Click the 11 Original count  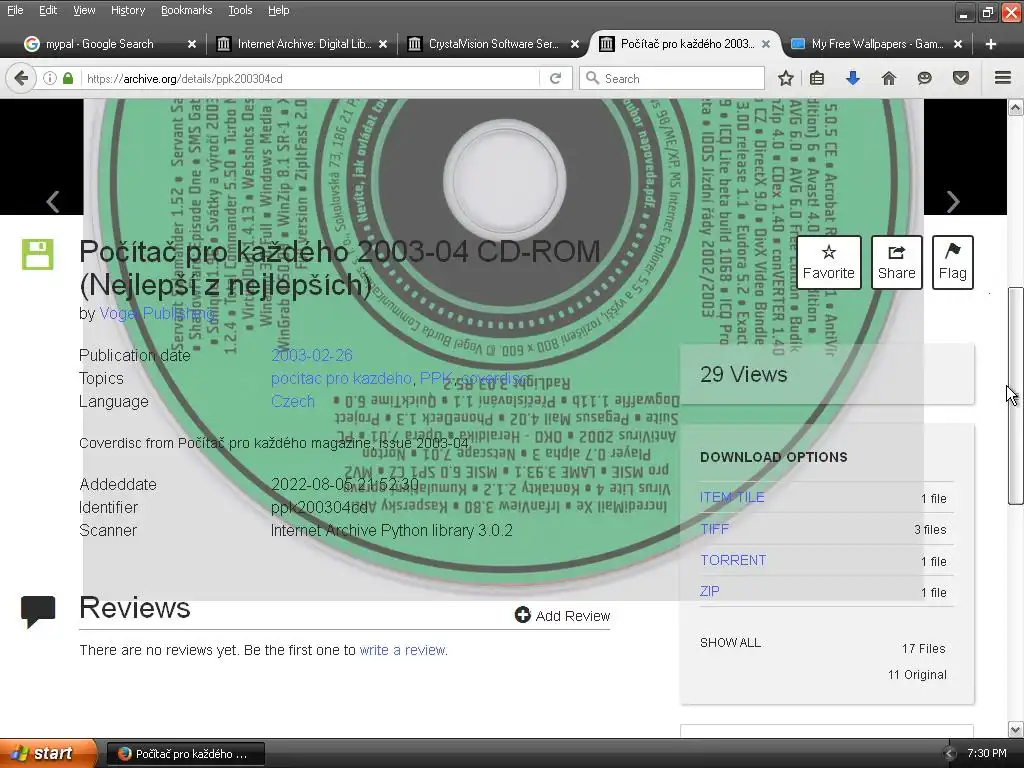point(917,675)
